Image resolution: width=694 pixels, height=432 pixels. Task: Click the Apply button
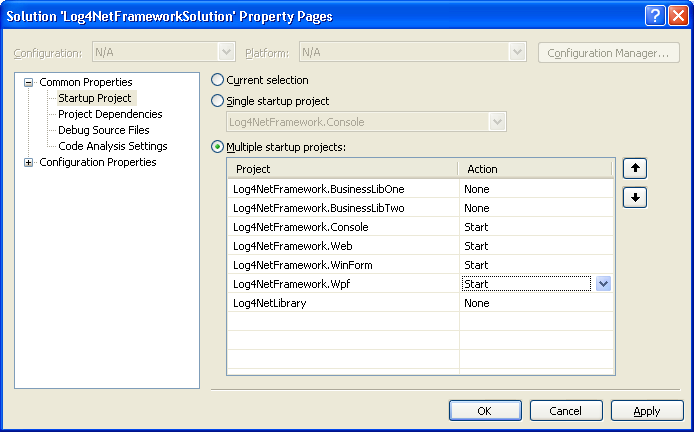click(x=647, y=411)
